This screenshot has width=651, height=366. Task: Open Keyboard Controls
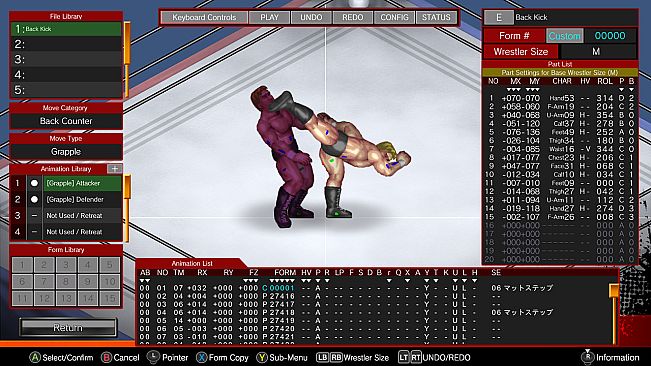204,17
